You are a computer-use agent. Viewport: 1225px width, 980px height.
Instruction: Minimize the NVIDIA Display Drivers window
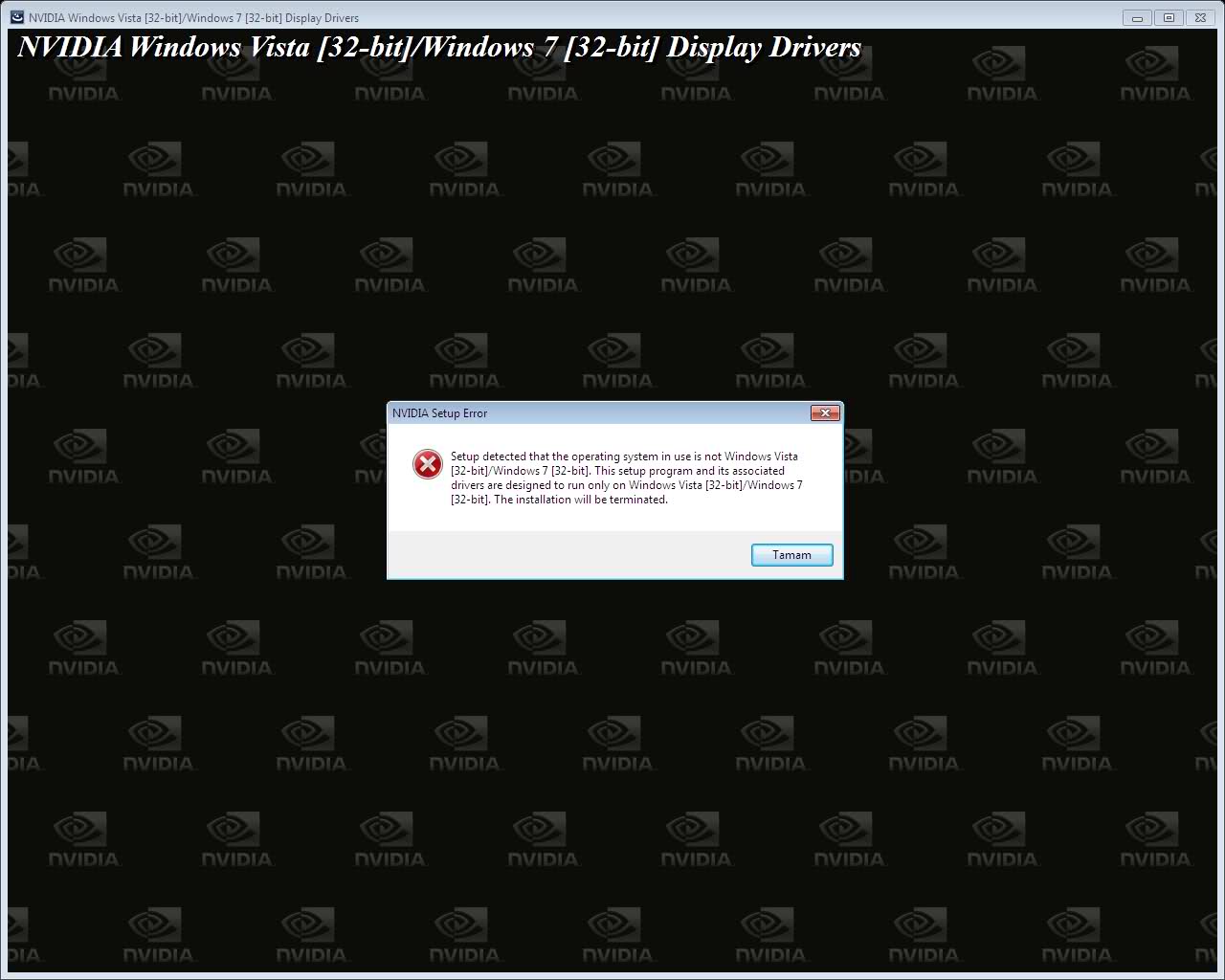(1137, 17)
